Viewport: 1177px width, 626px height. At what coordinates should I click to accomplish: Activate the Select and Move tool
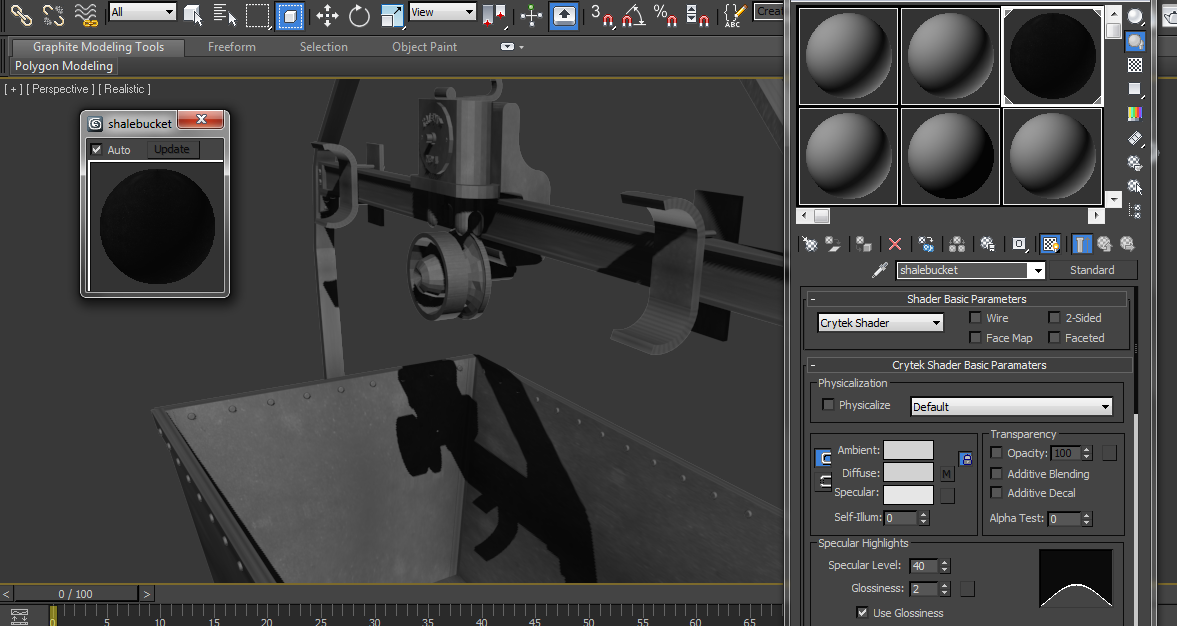coord(327,14)
